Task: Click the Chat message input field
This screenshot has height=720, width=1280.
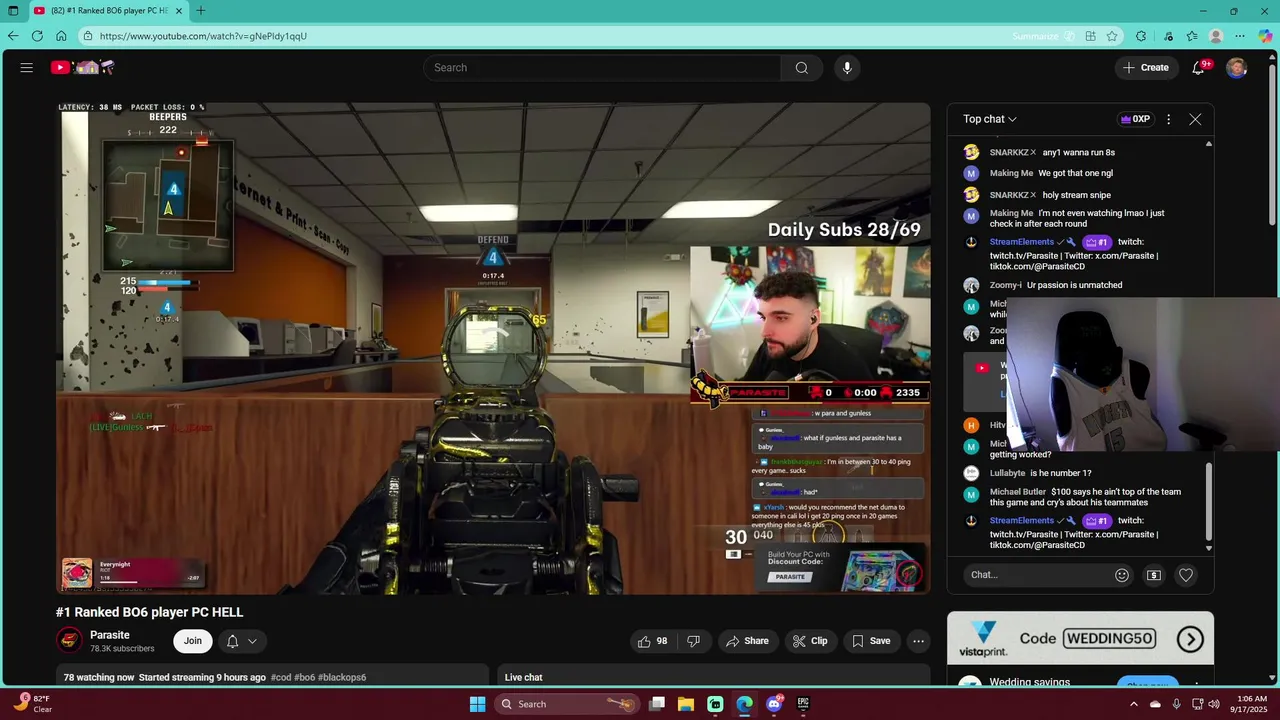Action: click(x=1036, y=575)
